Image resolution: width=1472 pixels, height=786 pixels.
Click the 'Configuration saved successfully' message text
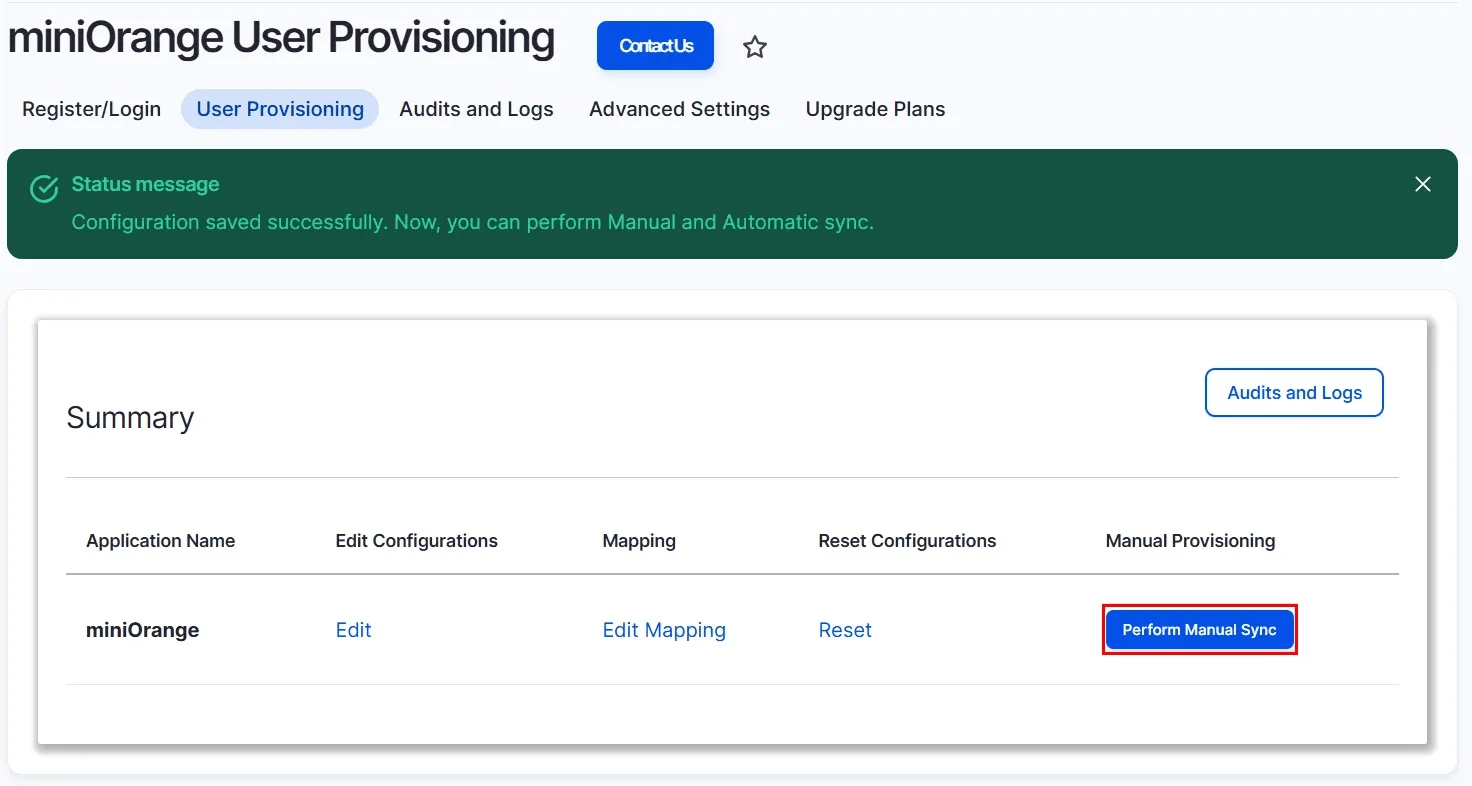click(473, 222)
